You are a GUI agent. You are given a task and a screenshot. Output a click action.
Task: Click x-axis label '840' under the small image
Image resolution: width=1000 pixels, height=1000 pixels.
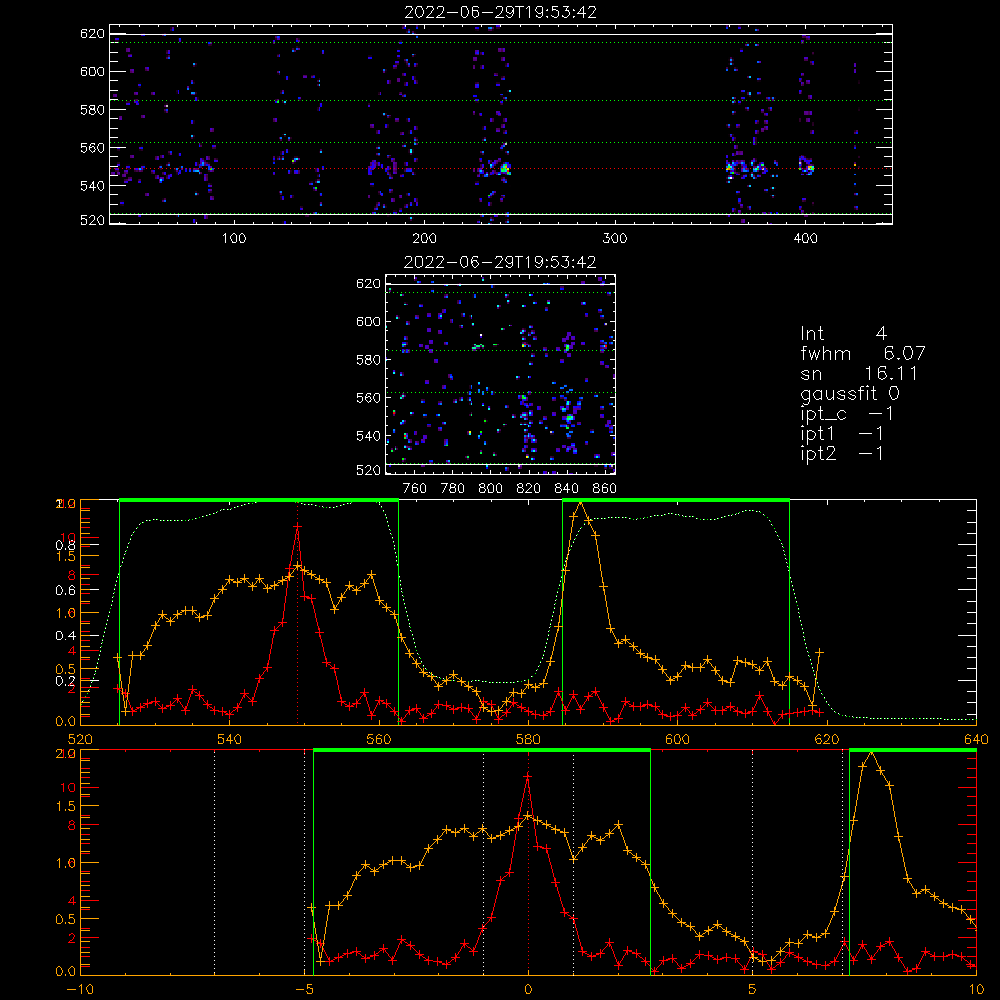pyautogui.click(x=566, y=489)
